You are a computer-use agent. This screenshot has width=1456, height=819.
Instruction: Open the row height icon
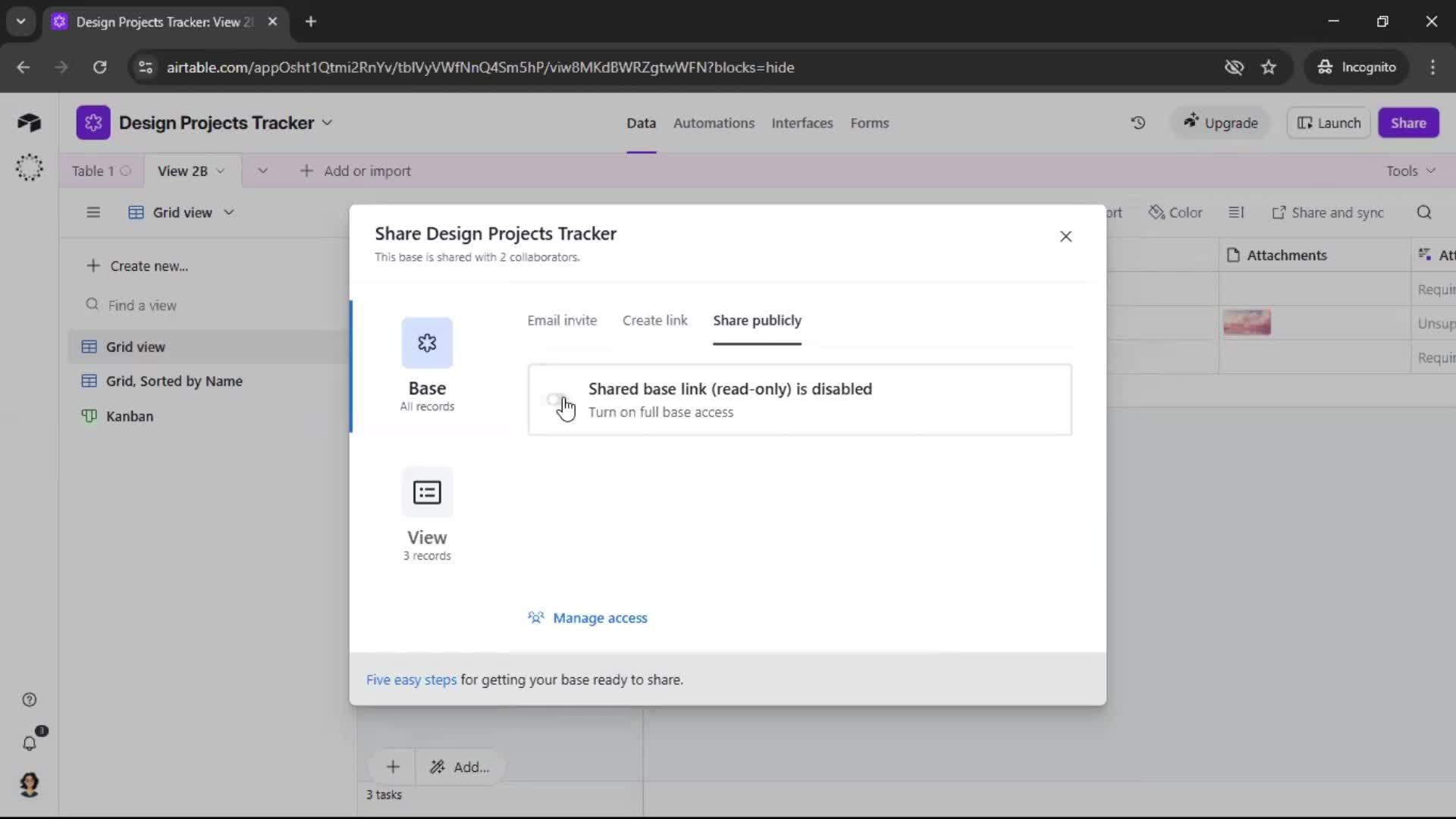coord(1236,213)
